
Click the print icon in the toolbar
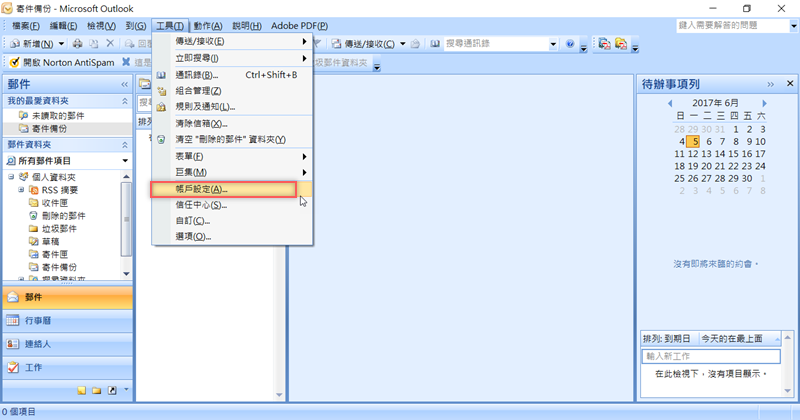(77, 44)
